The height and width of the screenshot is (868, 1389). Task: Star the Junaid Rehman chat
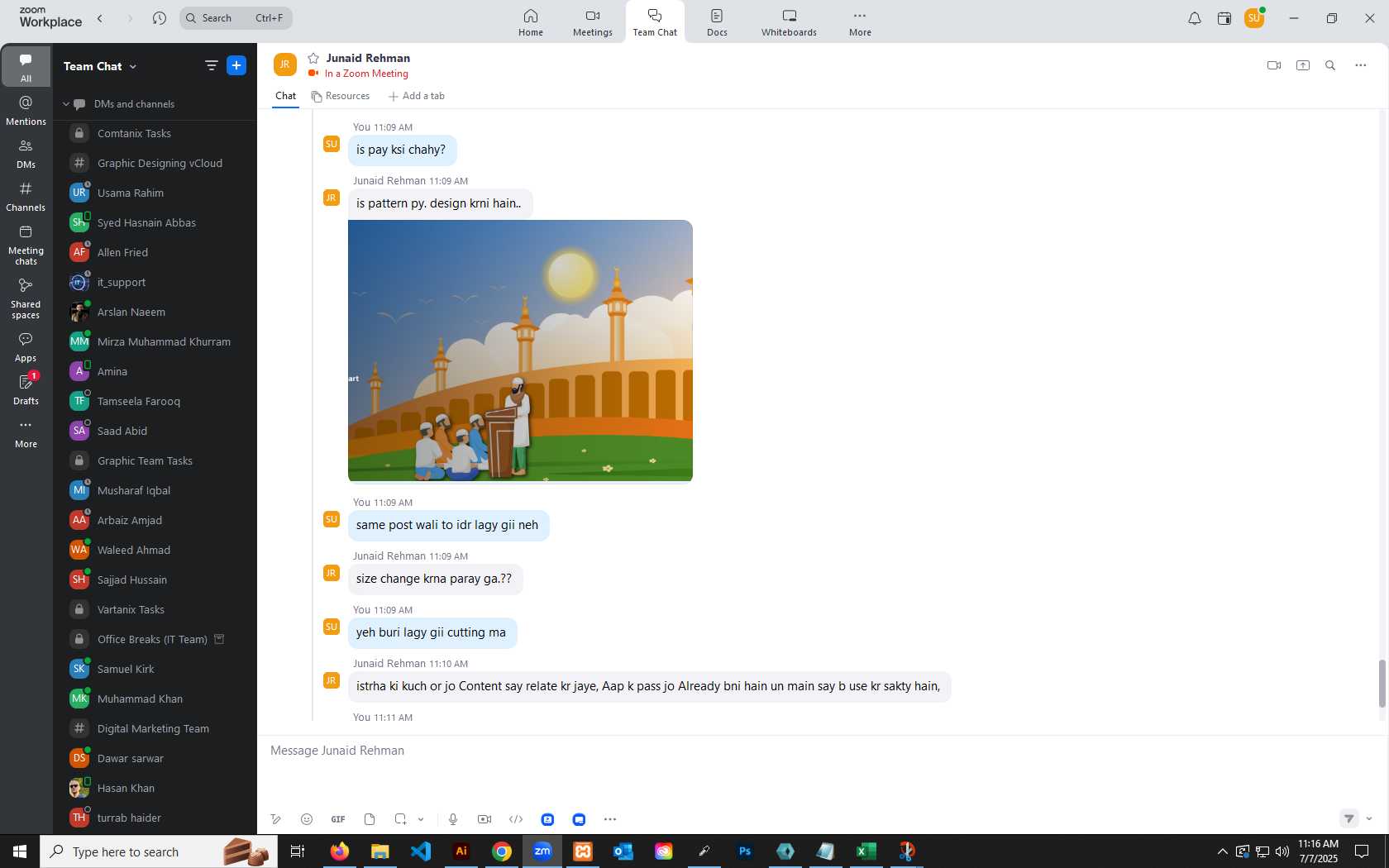[x=313, y=58]
